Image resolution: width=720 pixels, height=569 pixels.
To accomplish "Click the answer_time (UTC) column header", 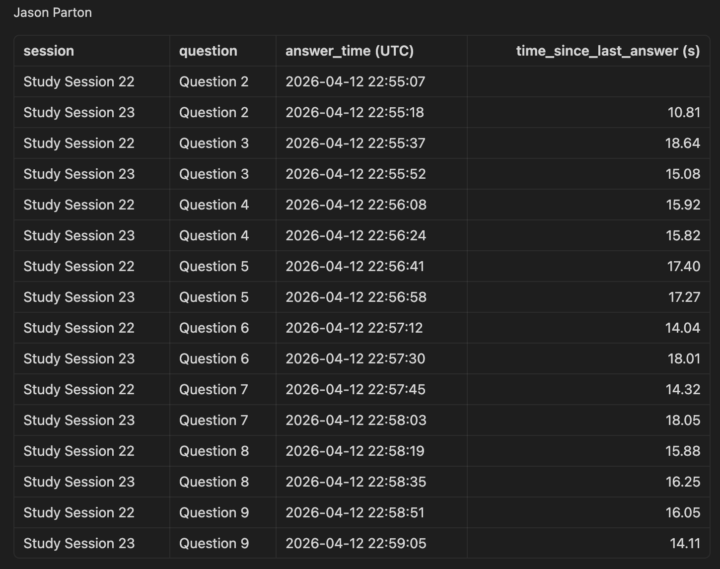I will (x=349, y=51).
